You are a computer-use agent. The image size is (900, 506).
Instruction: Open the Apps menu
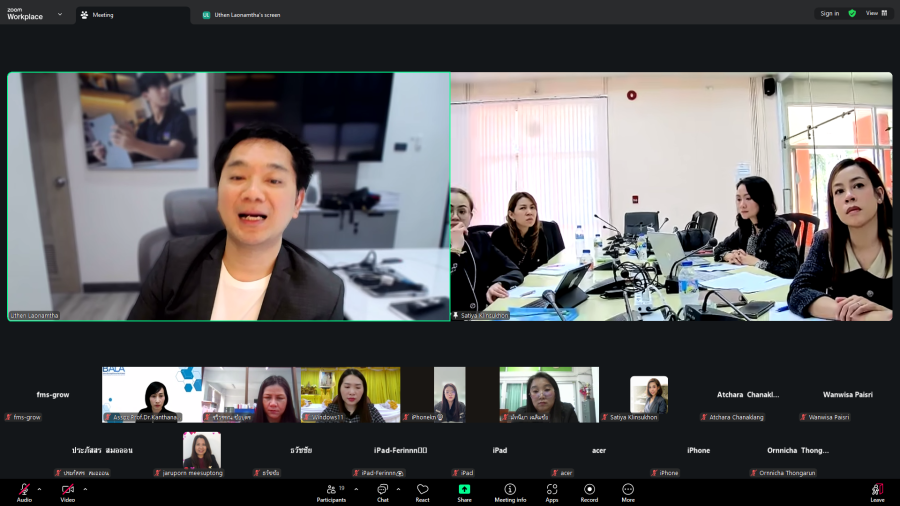[551, 490]
